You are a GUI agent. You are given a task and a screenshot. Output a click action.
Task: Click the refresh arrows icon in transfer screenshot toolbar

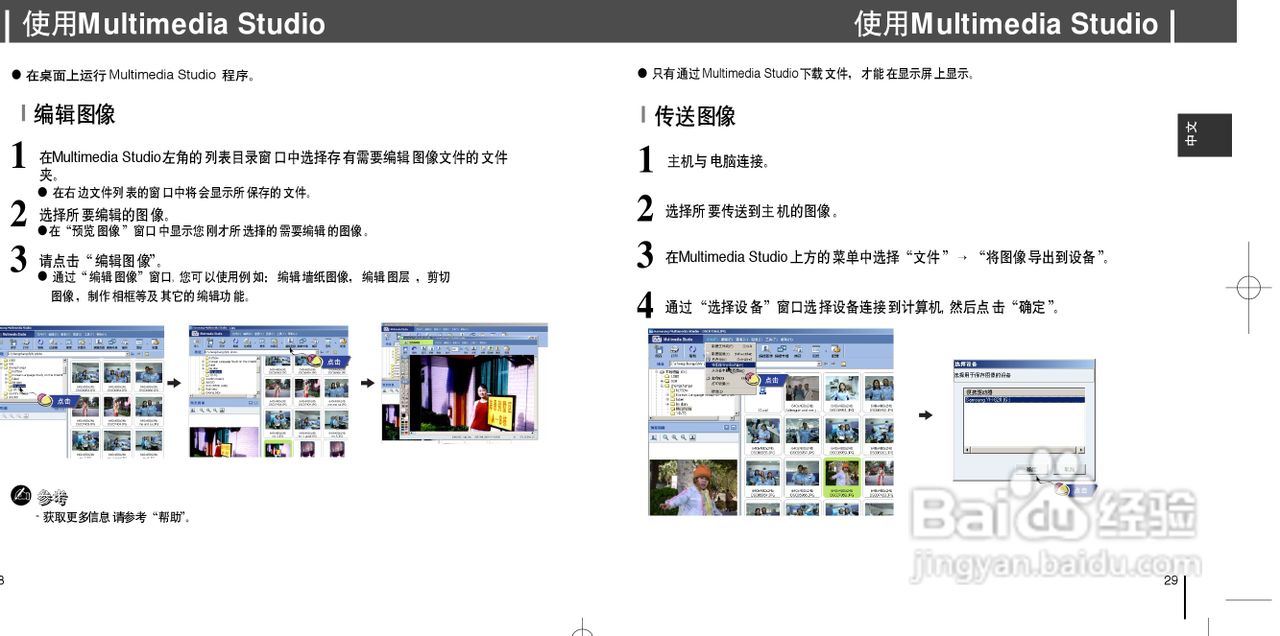[x=692, y=350]
